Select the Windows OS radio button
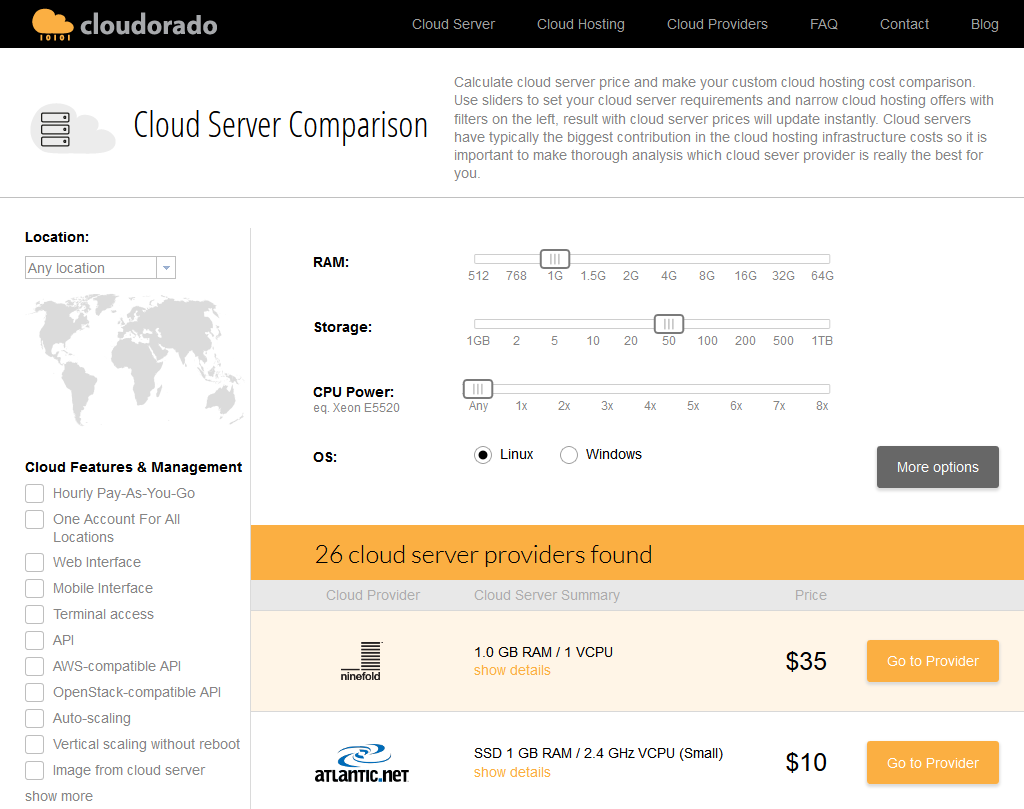1024x809 pixels. pos(569,455)
